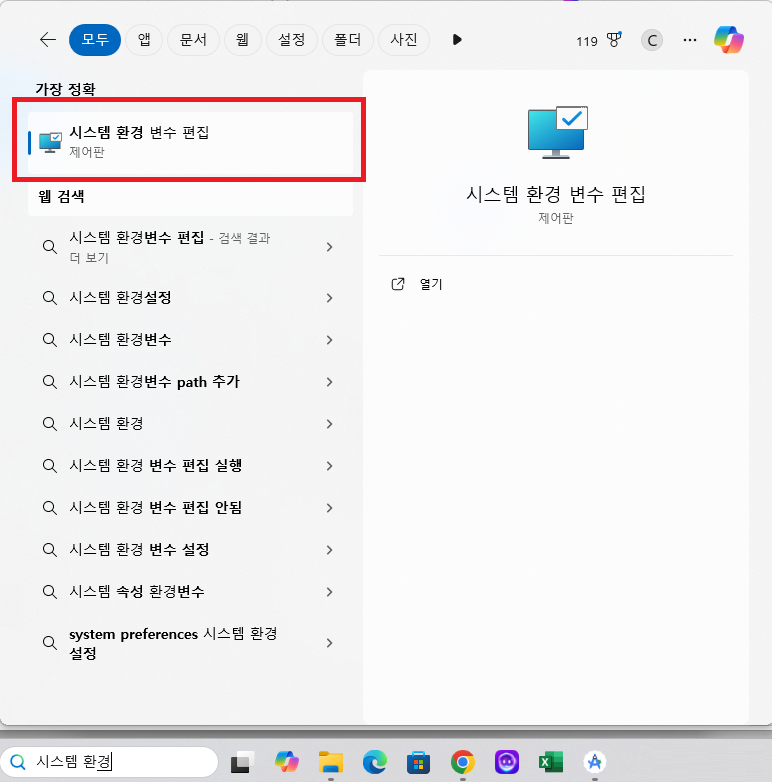This screenshot has width=772, height=782.
Task: Open the web result 시스템 환경변수 편집 검색 결과
Action: 191,247
